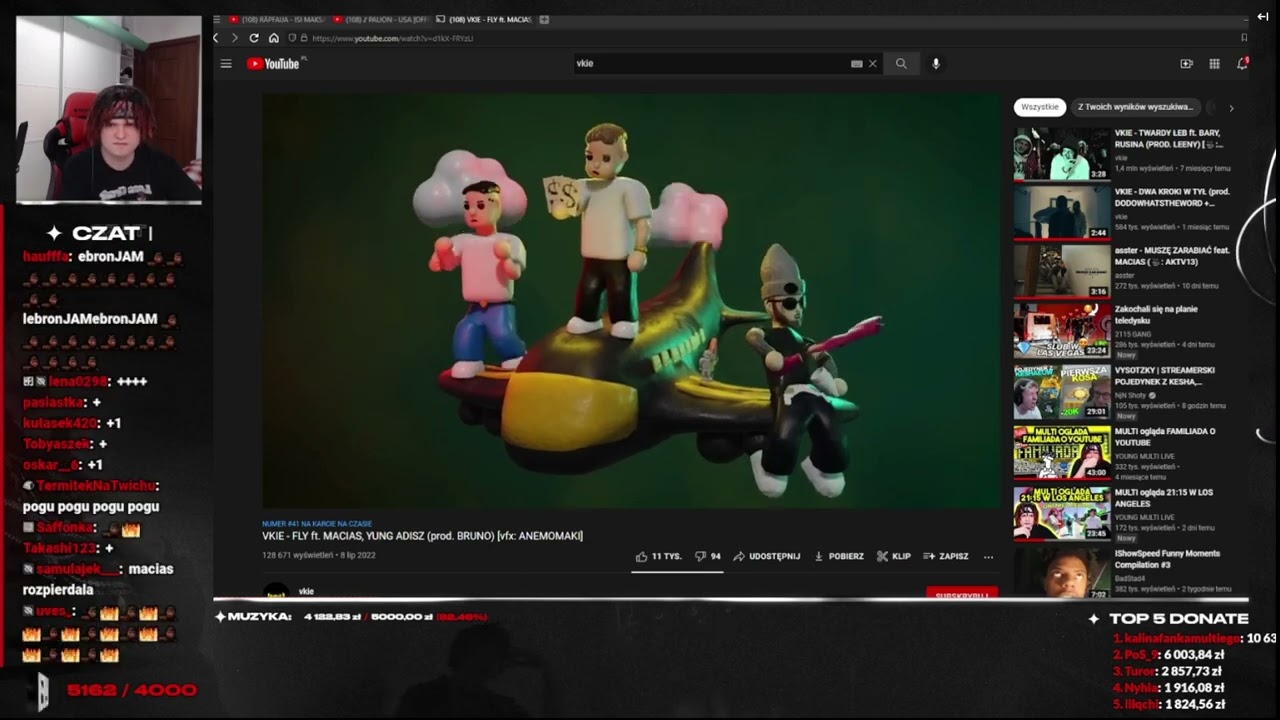Open the browser home page
This screenshot has width=1280, height=720.
[274, 38]
